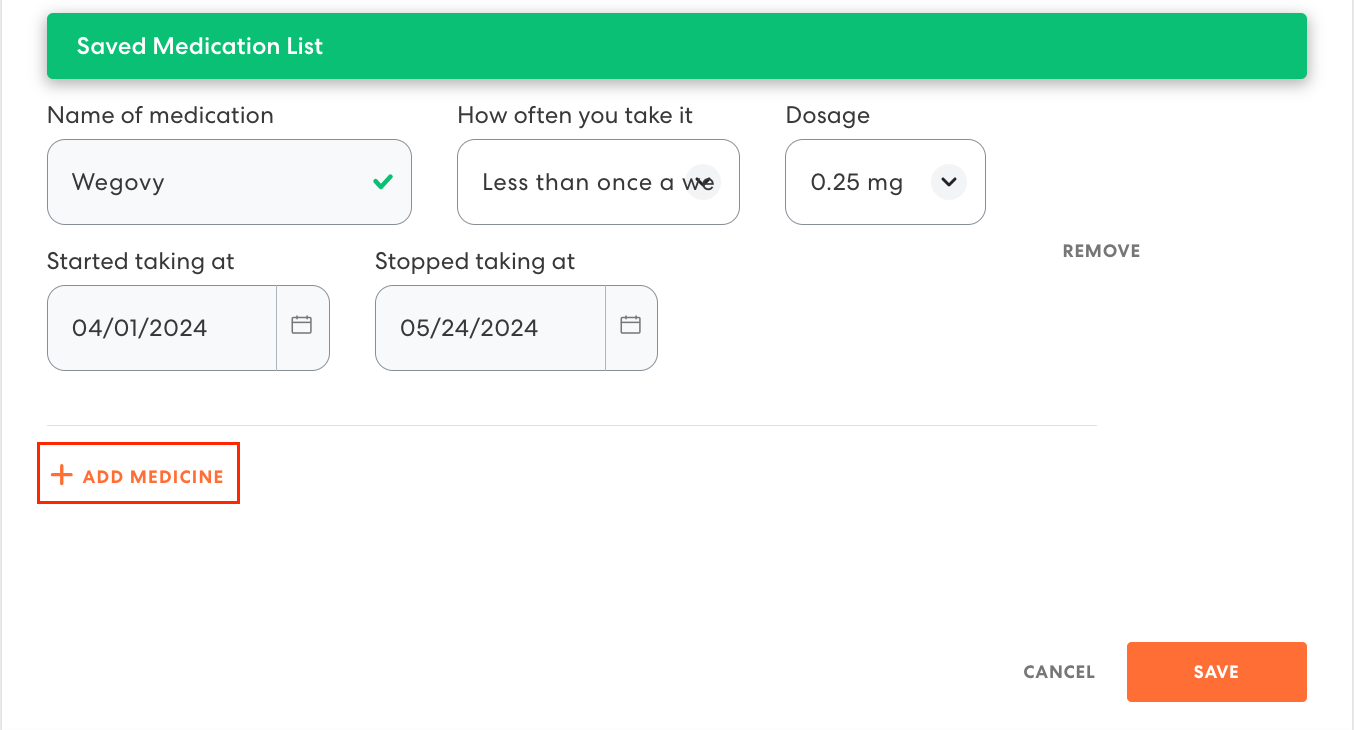The width and height of the screenshot is (1354, 730).
Task: Open the calendar picker for stop date
Action: (x=630, y=325)
